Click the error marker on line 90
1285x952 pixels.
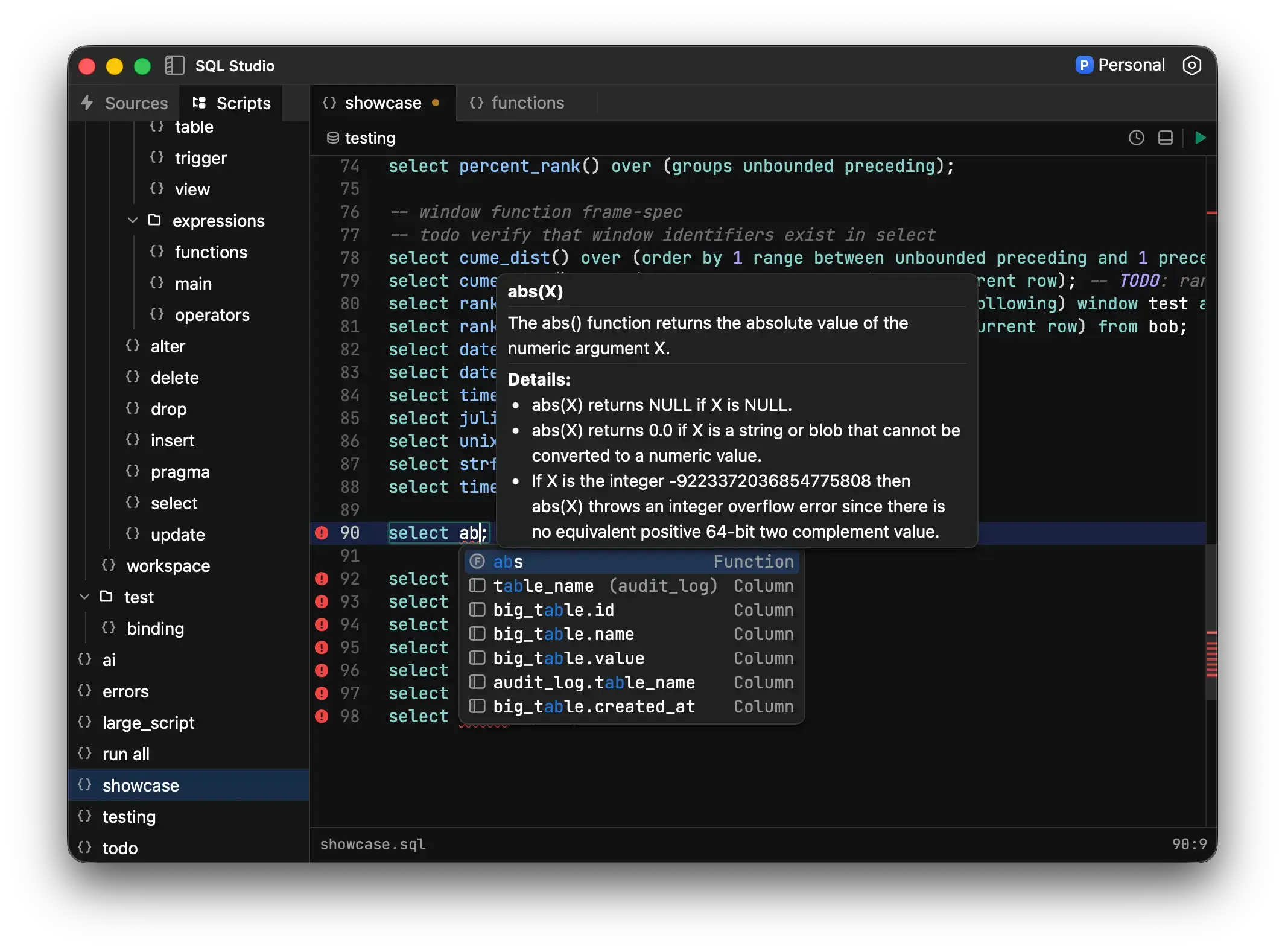pyautogui.click(x=322, y=533)
